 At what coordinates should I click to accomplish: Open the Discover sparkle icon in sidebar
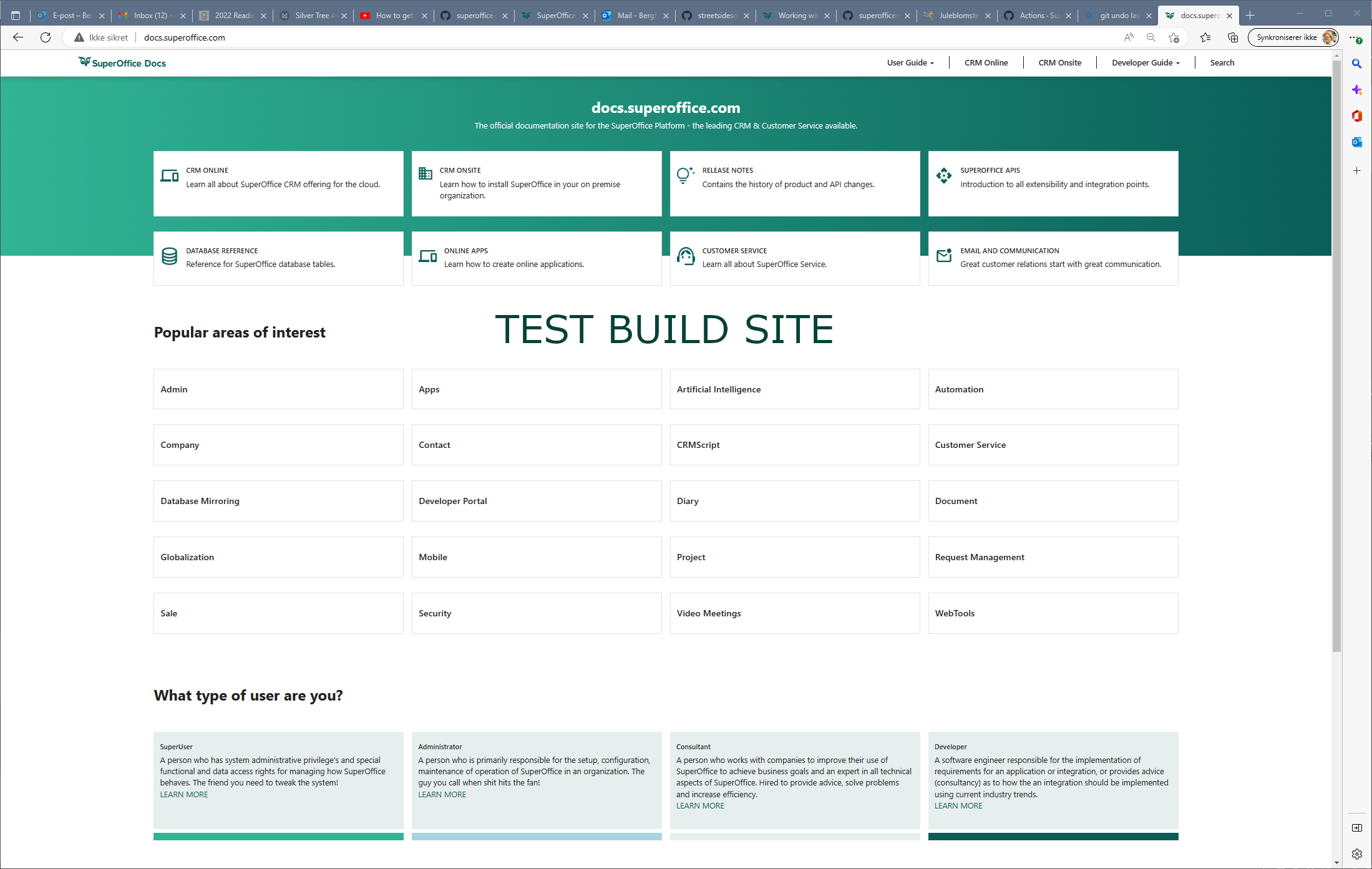pyautogui.click(x=1357, y=90)
